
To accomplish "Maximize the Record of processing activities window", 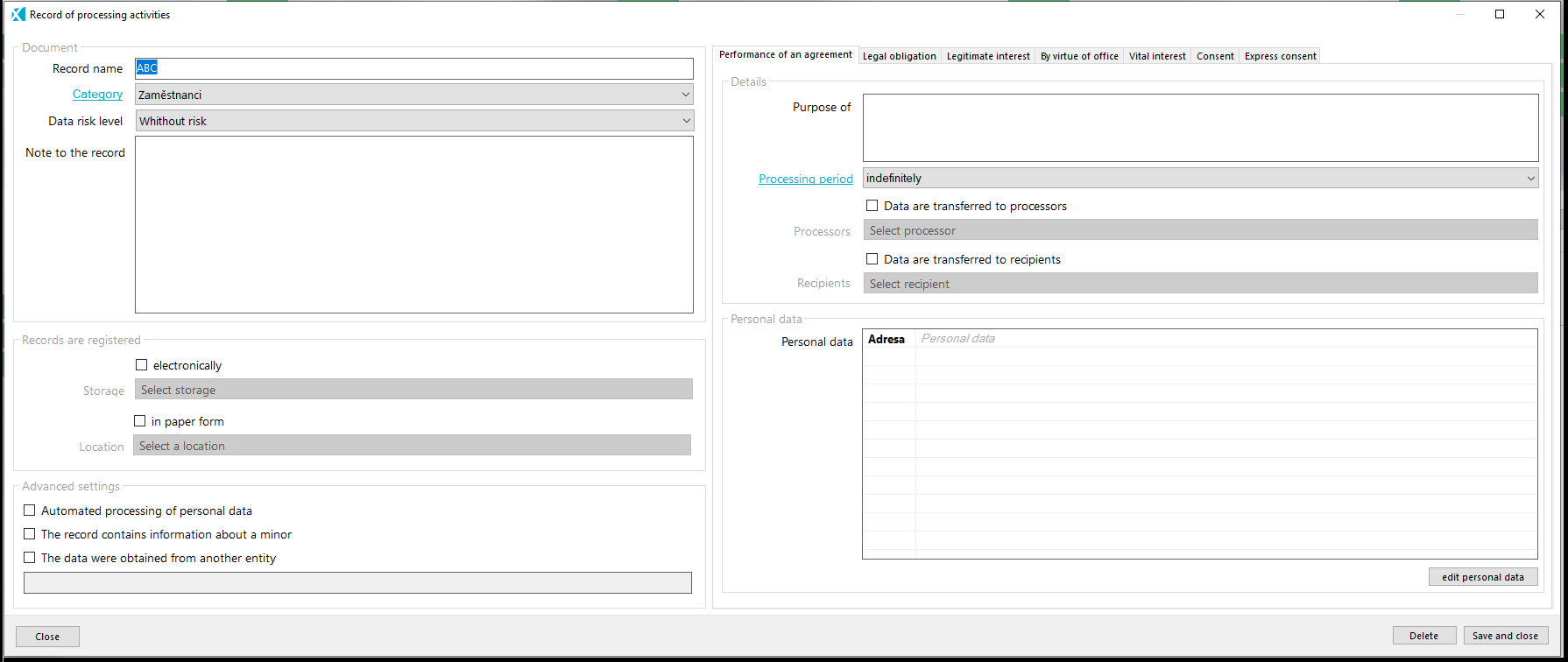I will pyautogui.click(x=1500, y=15).
